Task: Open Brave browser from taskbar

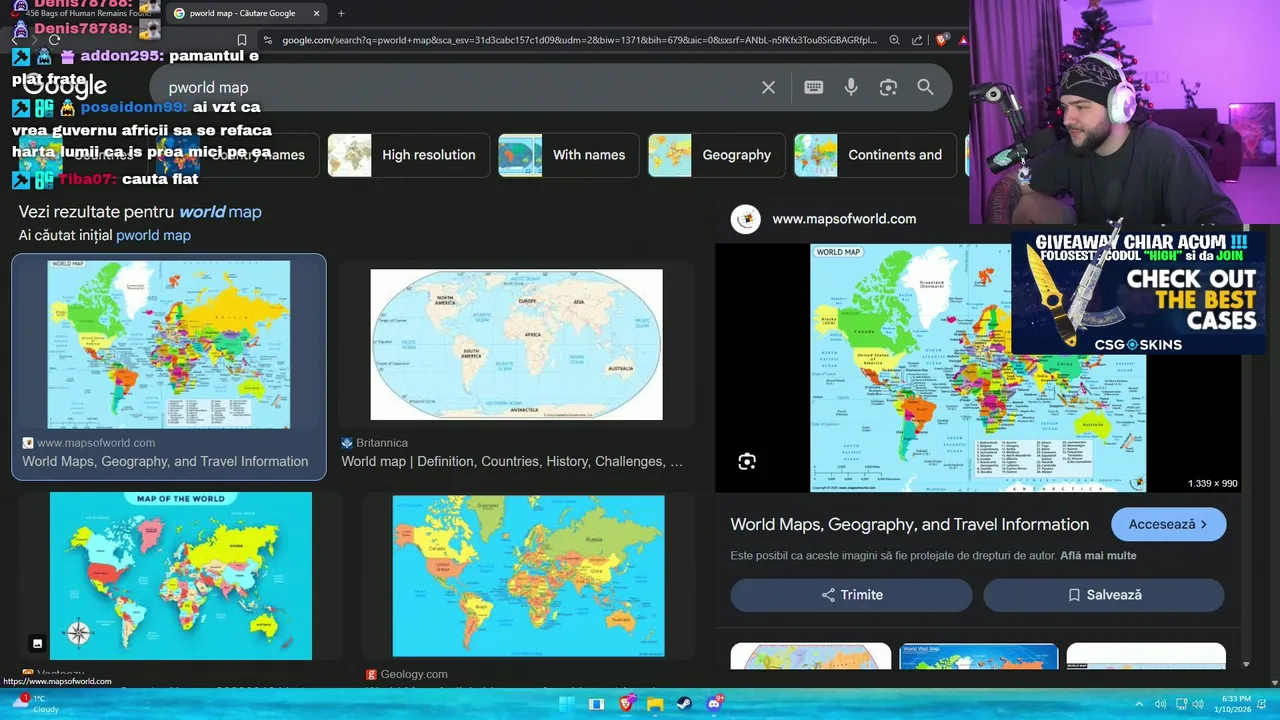Action: pos(626,704)
